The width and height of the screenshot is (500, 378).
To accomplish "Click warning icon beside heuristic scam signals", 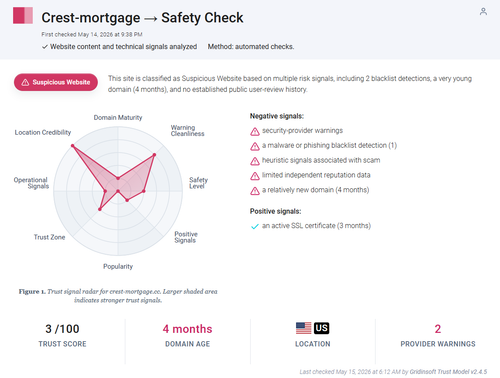I will (x=255, y=161).
